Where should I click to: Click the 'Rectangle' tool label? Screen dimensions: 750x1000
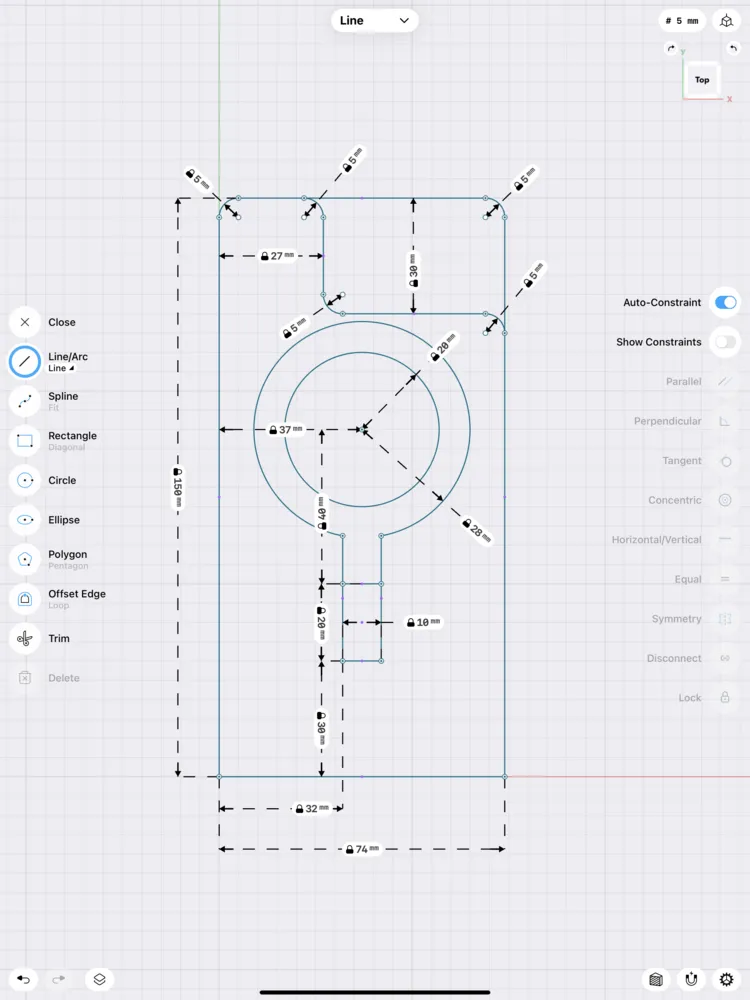tap(73, 436)
